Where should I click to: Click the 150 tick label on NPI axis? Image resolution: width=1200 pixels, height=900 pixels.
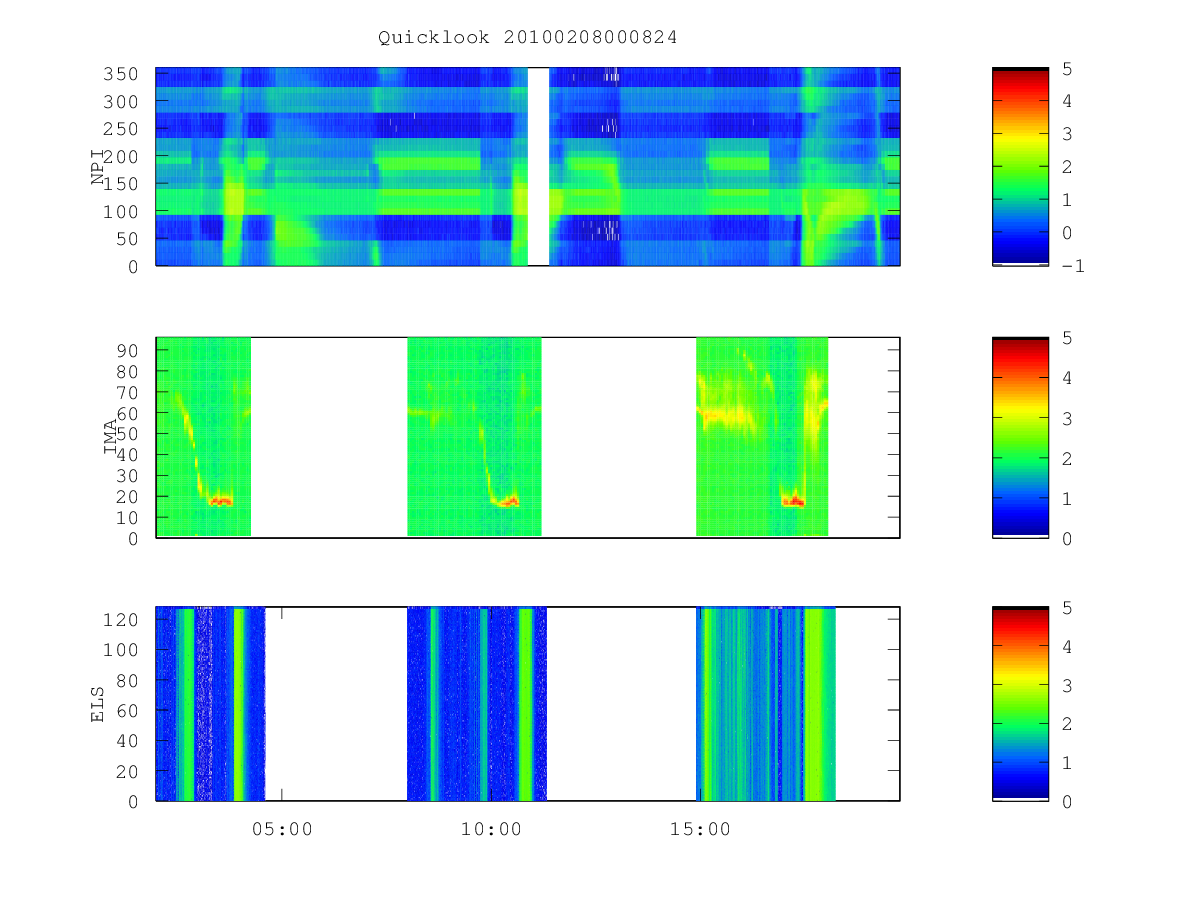click(123, 184)
